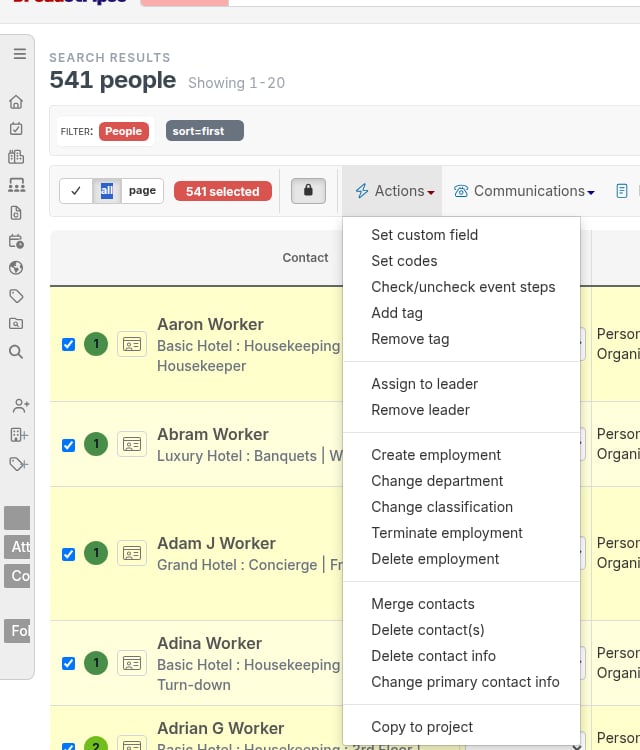This screenshot has width=640, height=750.
Task: Select the 'all' selection toggle
Action: tap(107, 191)
